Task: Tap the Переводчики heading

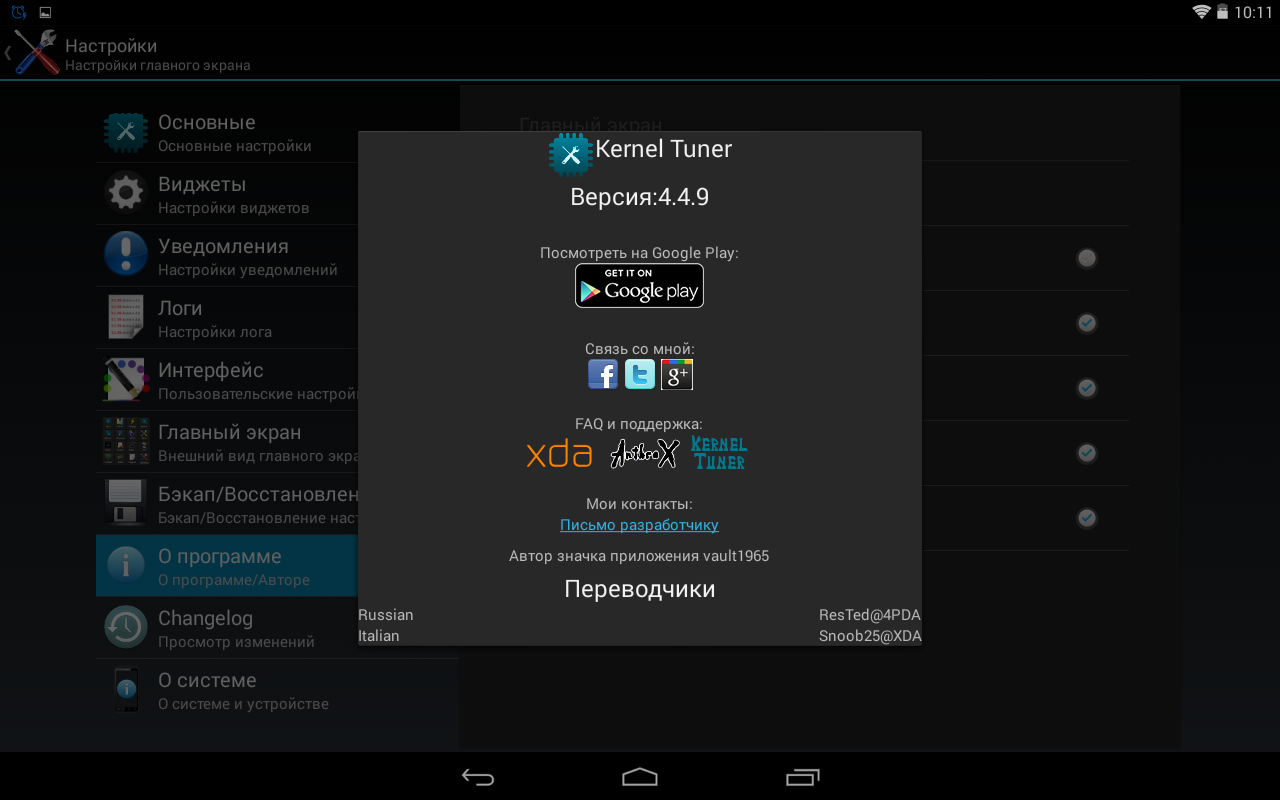Action: click(640, 589)
